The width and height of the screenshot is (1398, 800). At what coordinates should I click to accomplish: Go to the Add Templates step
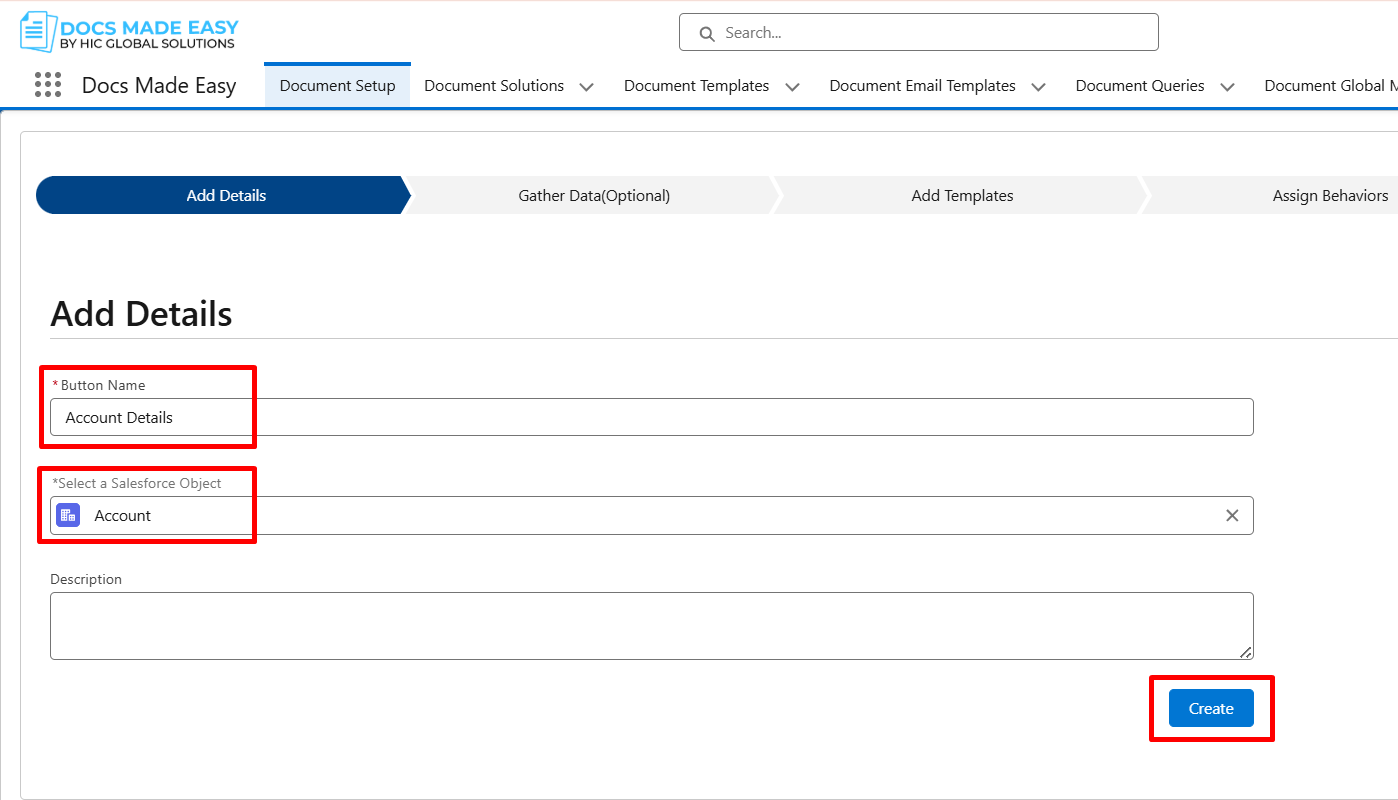962,196
